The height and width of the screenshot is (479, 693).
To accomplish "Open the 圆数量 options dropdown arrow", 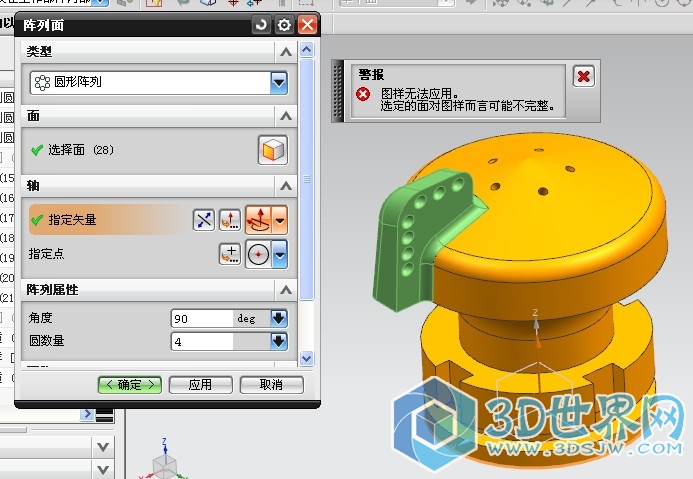I will 279,341.
